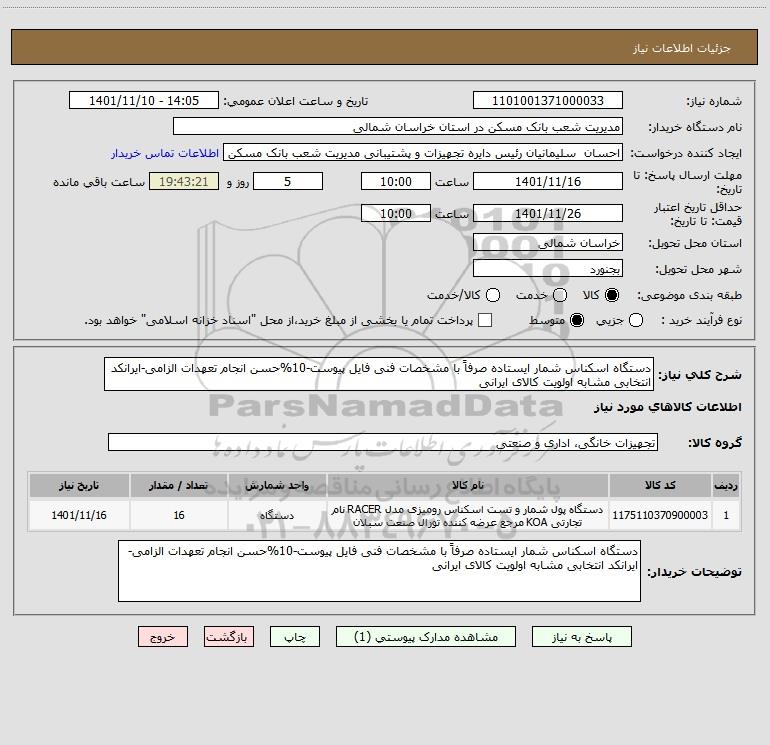
Task: Click the ردیف column header
Action: coord(726,485)
